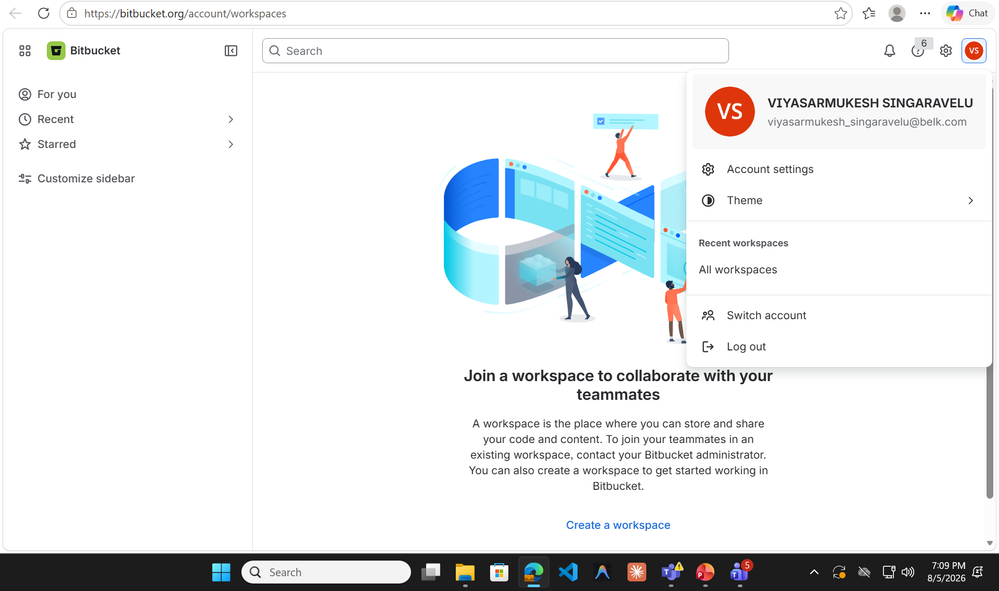Expand the Starred section chevron
Viewport: 999px width, 591px height.
pyautogui.click(x=231, y=144)
